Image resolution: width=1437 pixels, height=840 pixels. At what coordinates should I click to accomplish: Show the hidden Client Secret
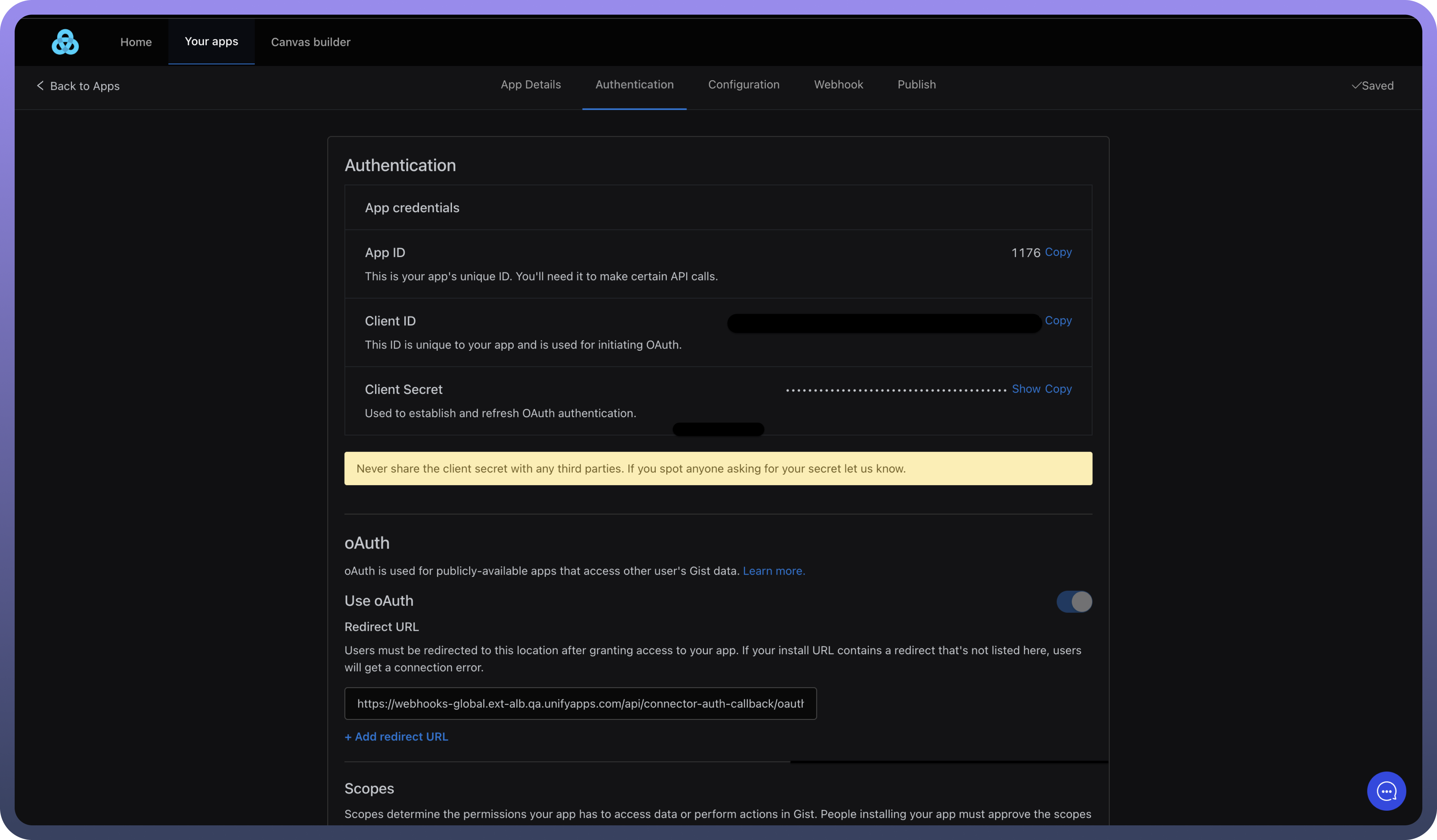pyautogui.click(x=1026, y=389)
